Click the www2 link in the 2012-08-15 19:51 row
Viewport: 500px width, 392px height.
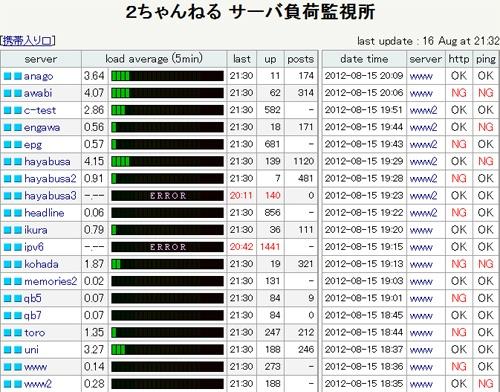(423, 110)
